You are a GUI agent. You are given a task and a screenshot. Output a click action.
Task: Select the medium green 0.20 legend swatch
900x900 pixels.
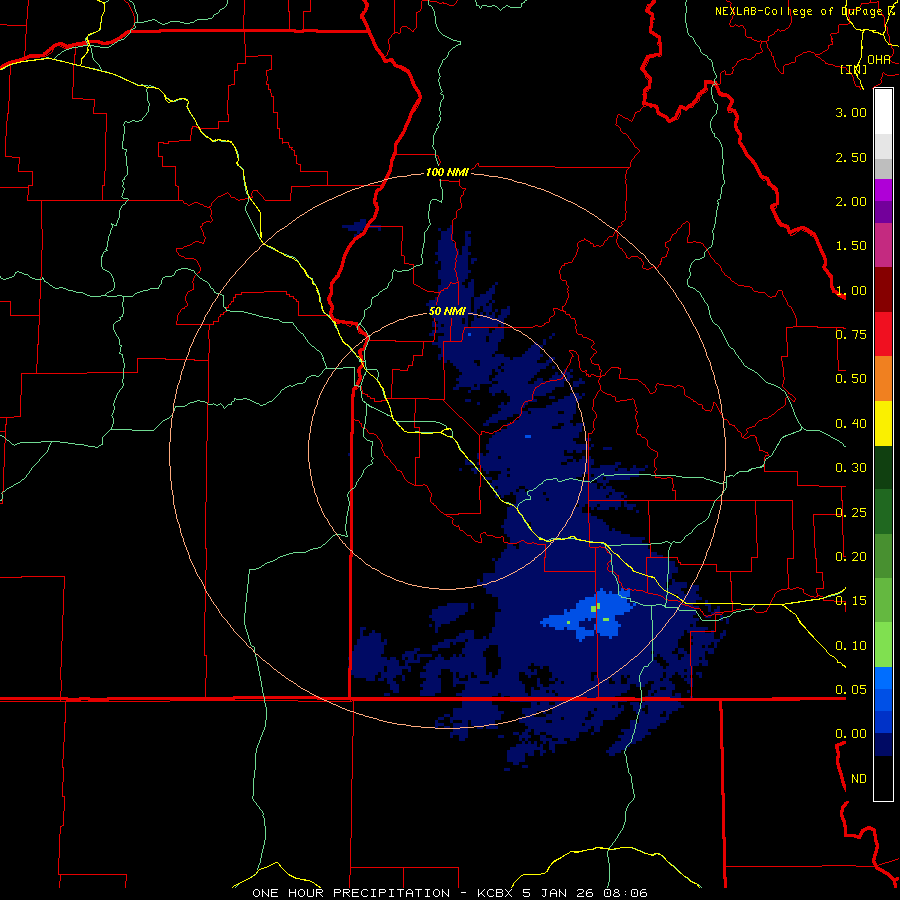click(883, 556)
